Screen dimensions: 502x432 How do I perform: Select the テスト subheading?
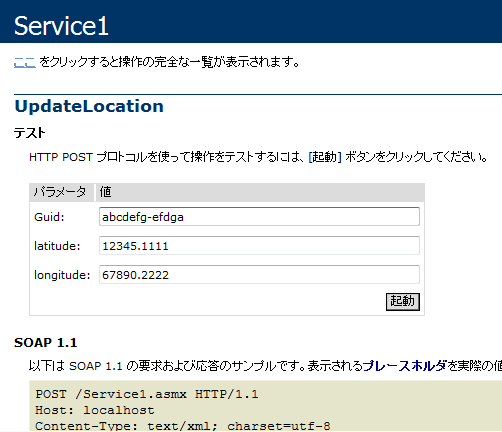[30, 133]
